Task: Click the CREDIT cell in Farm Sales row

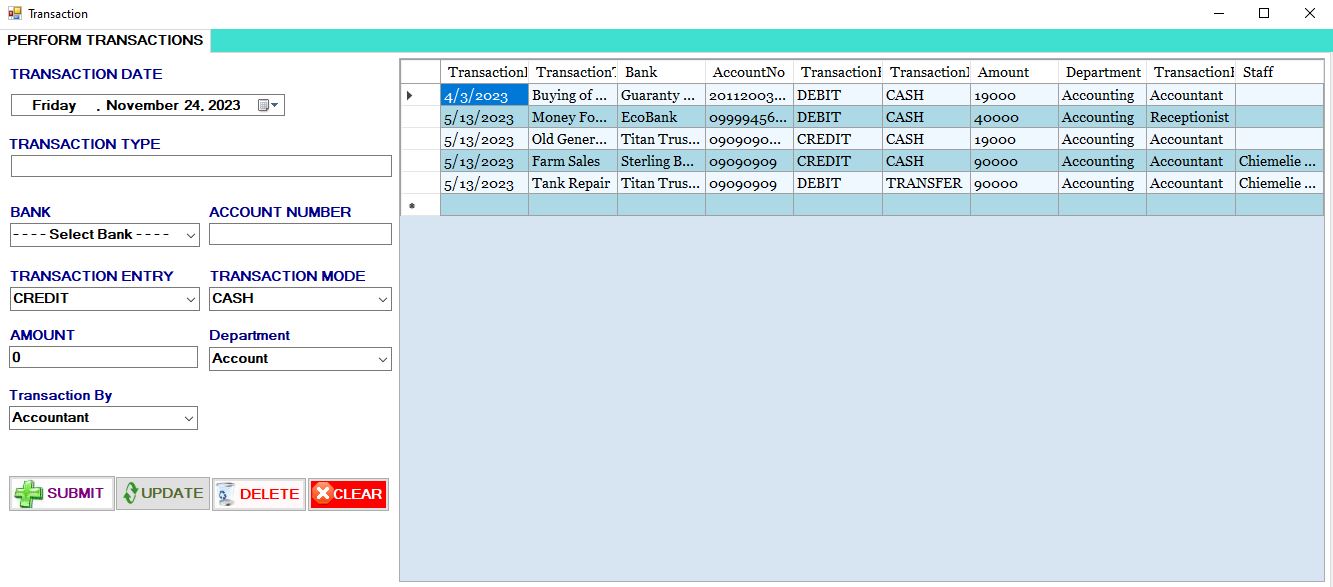Action: (x=838, y=161)
